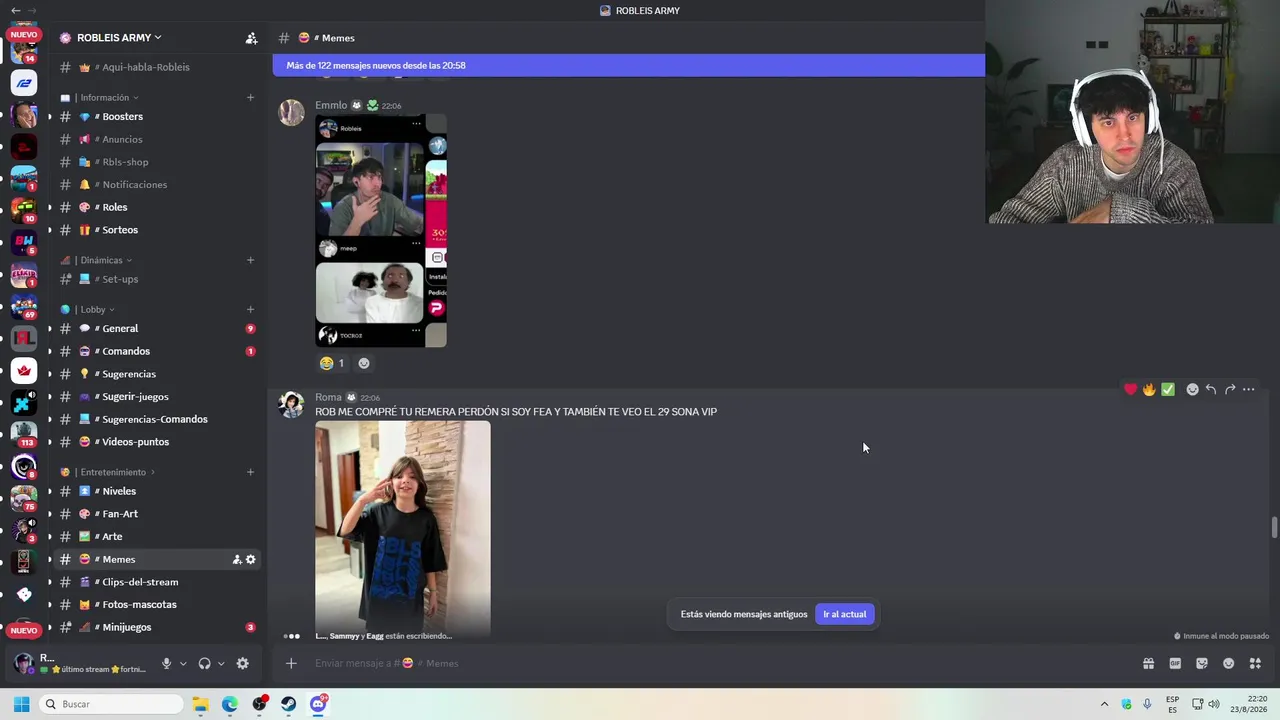This screenshot has height=720, width=1280.
Task: Expand the arrow beside the Sorteos channel
Action: click(x=50, y=230)
